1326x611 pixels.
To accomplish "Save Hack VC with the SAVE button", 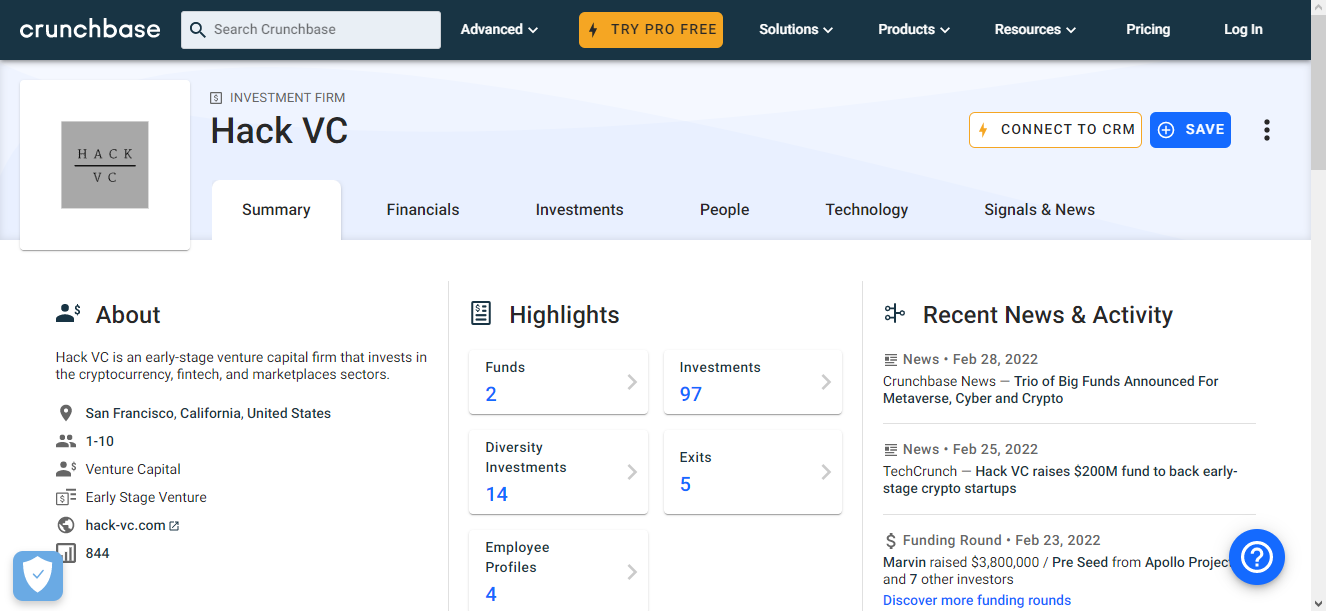I will coord(1190,130).
